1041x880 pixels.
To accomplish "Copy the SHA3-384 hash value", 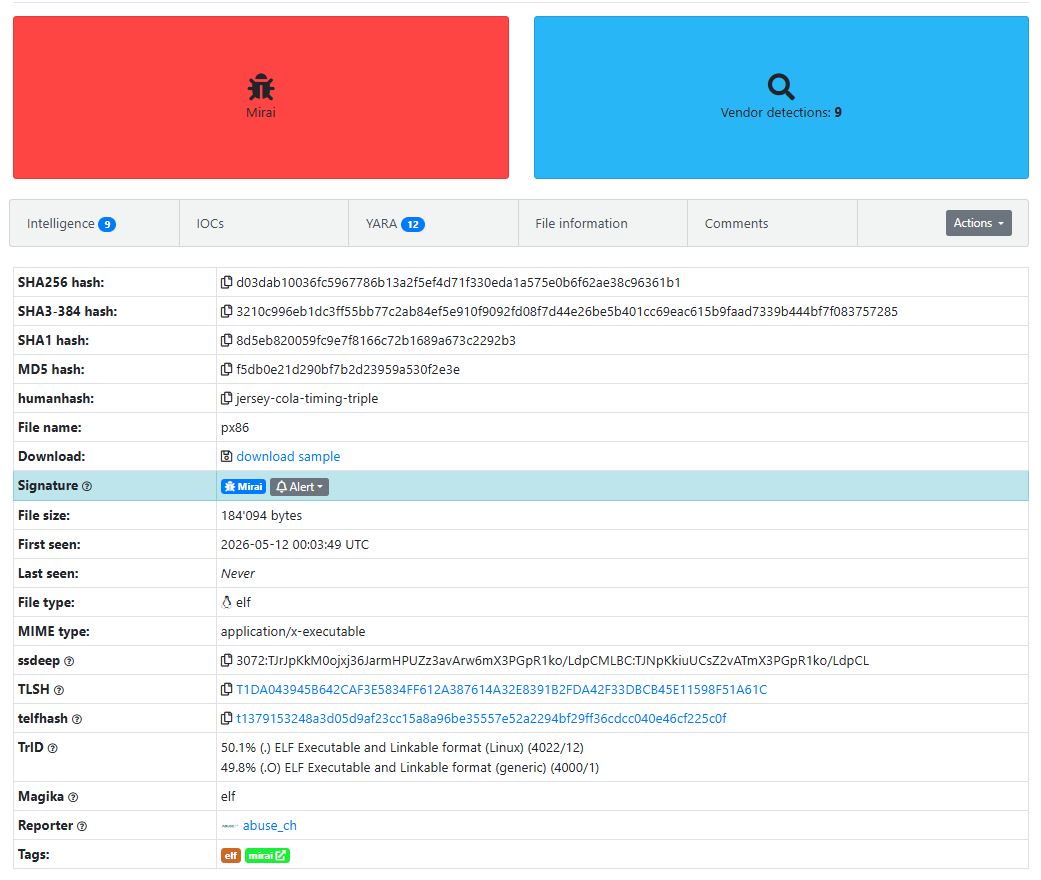I will [226, 311].
